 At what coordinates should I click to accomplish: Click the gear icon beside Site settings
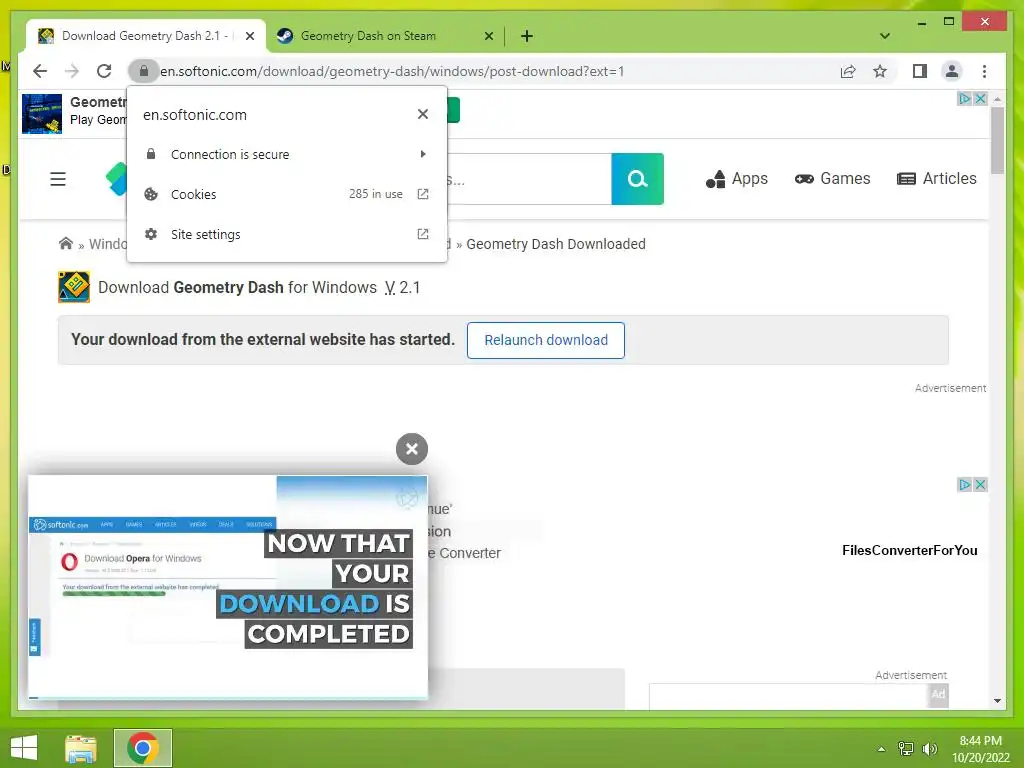(x=151, y=234)
